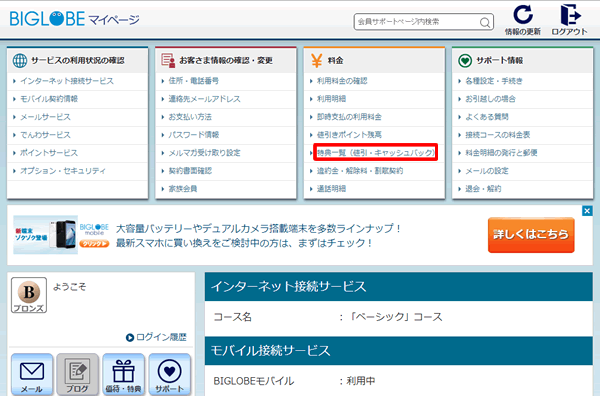Open 契約書面確認 link
Image resolution: width=600 pixels, height=396 pixels.
[190, 171]
